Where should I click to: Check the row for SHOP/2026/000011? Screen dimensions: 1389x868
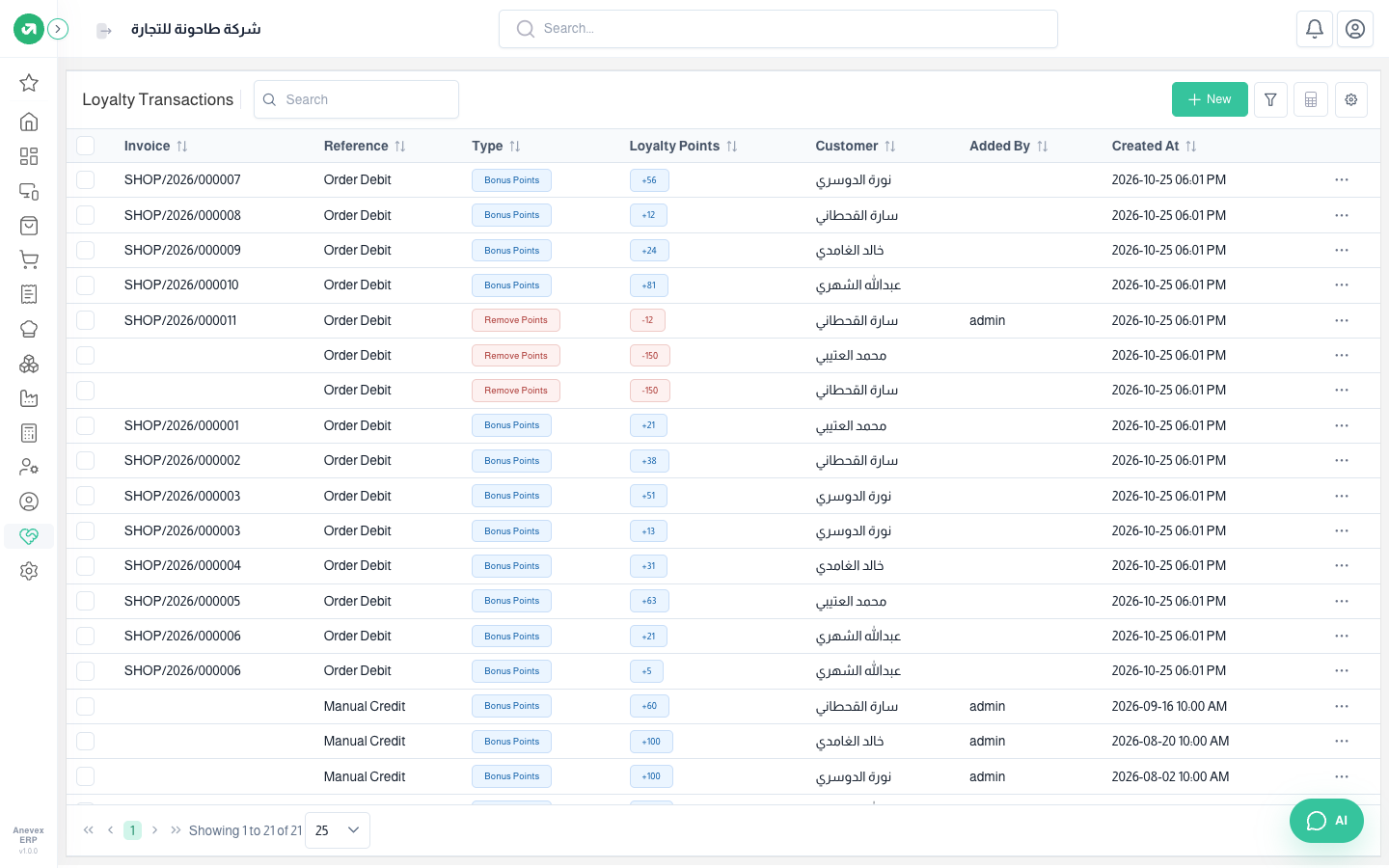86,320
